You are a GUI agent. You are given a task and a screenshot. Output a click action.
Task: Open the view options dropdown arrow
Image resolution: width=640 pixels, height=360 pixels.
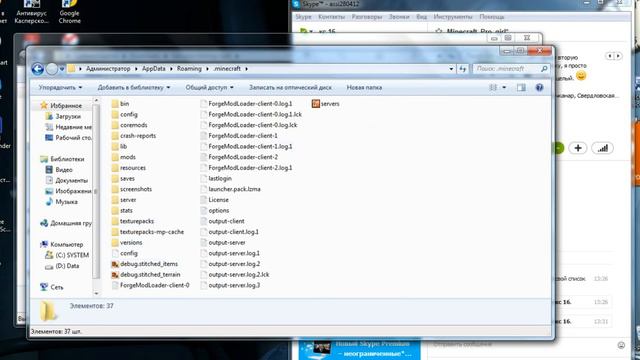(504, 87)
